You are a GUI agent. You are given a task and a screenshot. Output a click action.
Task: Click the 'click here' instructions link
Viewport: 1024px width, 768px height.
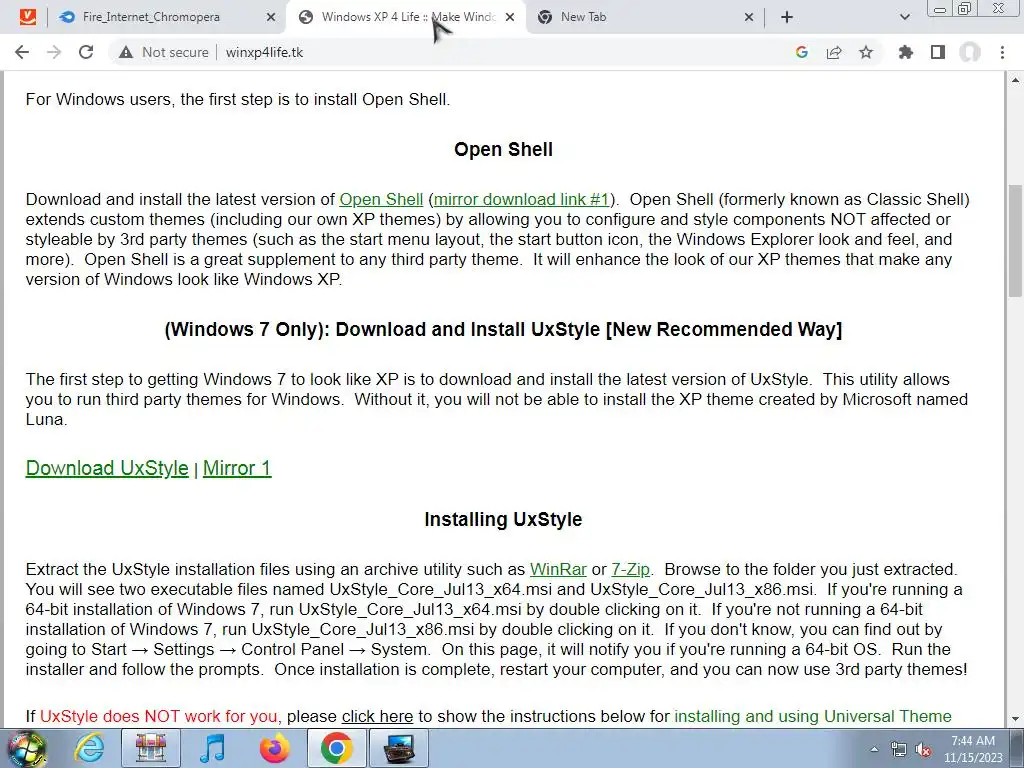coord(377,716)
